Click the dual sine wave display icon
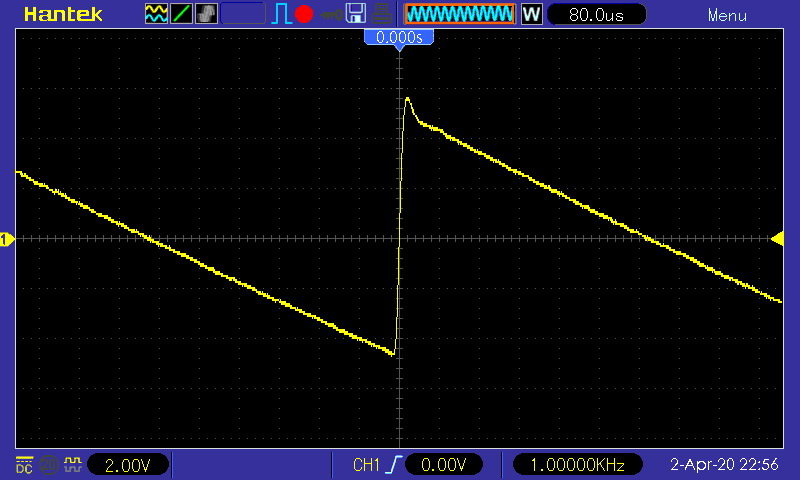Viewport: 800px width, 480px height. pos(156,14)
